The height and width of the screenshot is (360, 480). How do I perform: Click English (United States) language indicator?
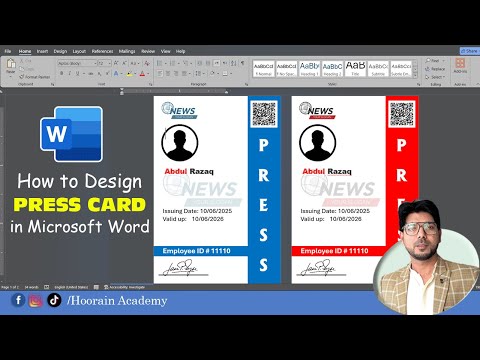pyautogui.click(x=71, y=287)
